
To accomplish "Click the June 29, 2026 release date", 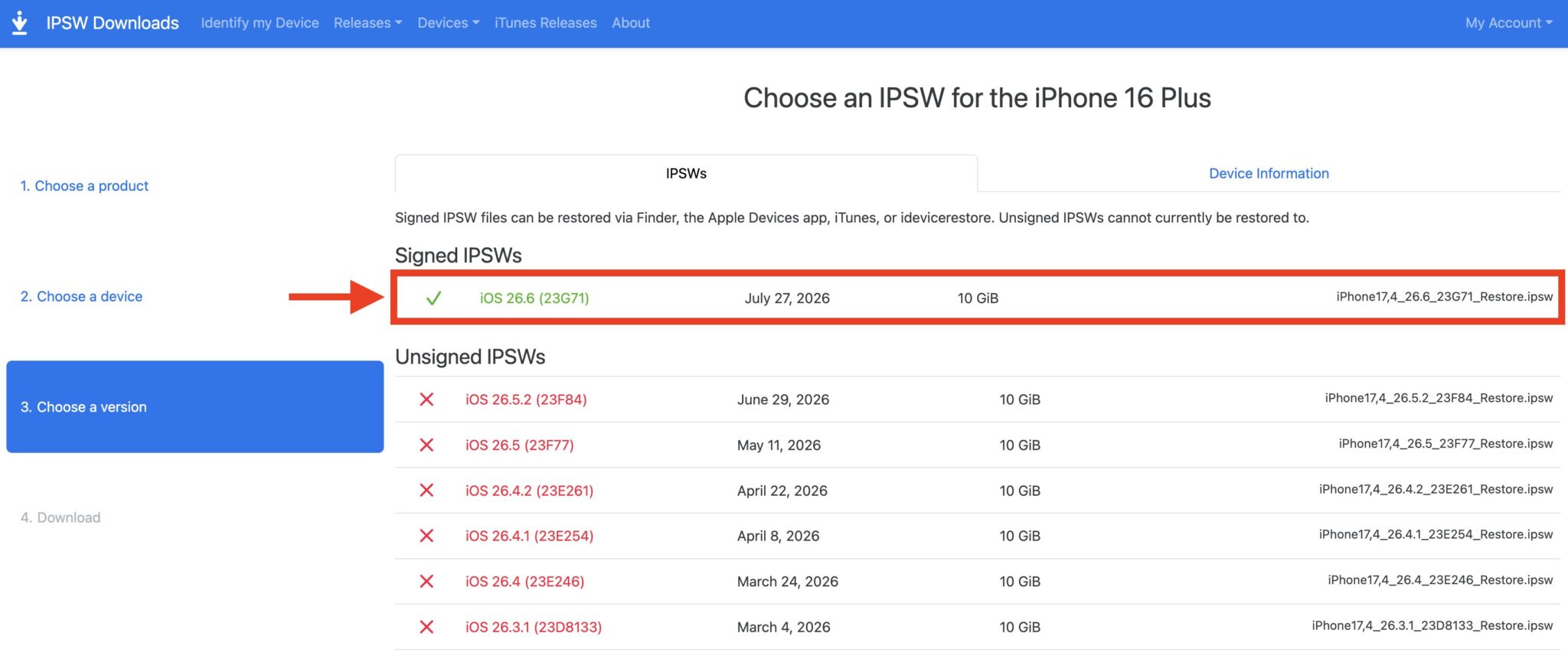I will tap(783, 400).
